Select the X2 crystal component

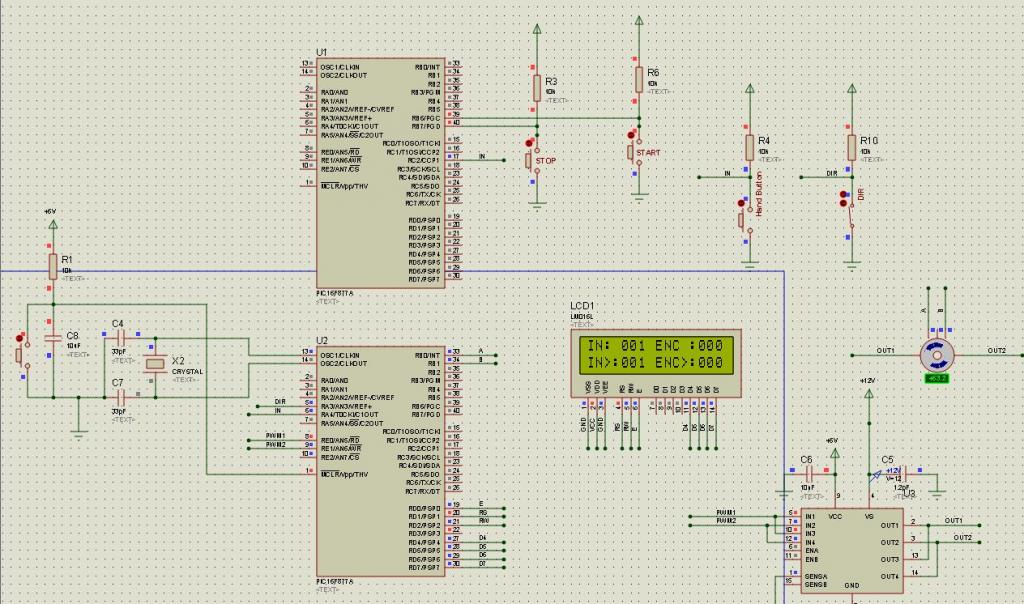[x=155, y=363]
